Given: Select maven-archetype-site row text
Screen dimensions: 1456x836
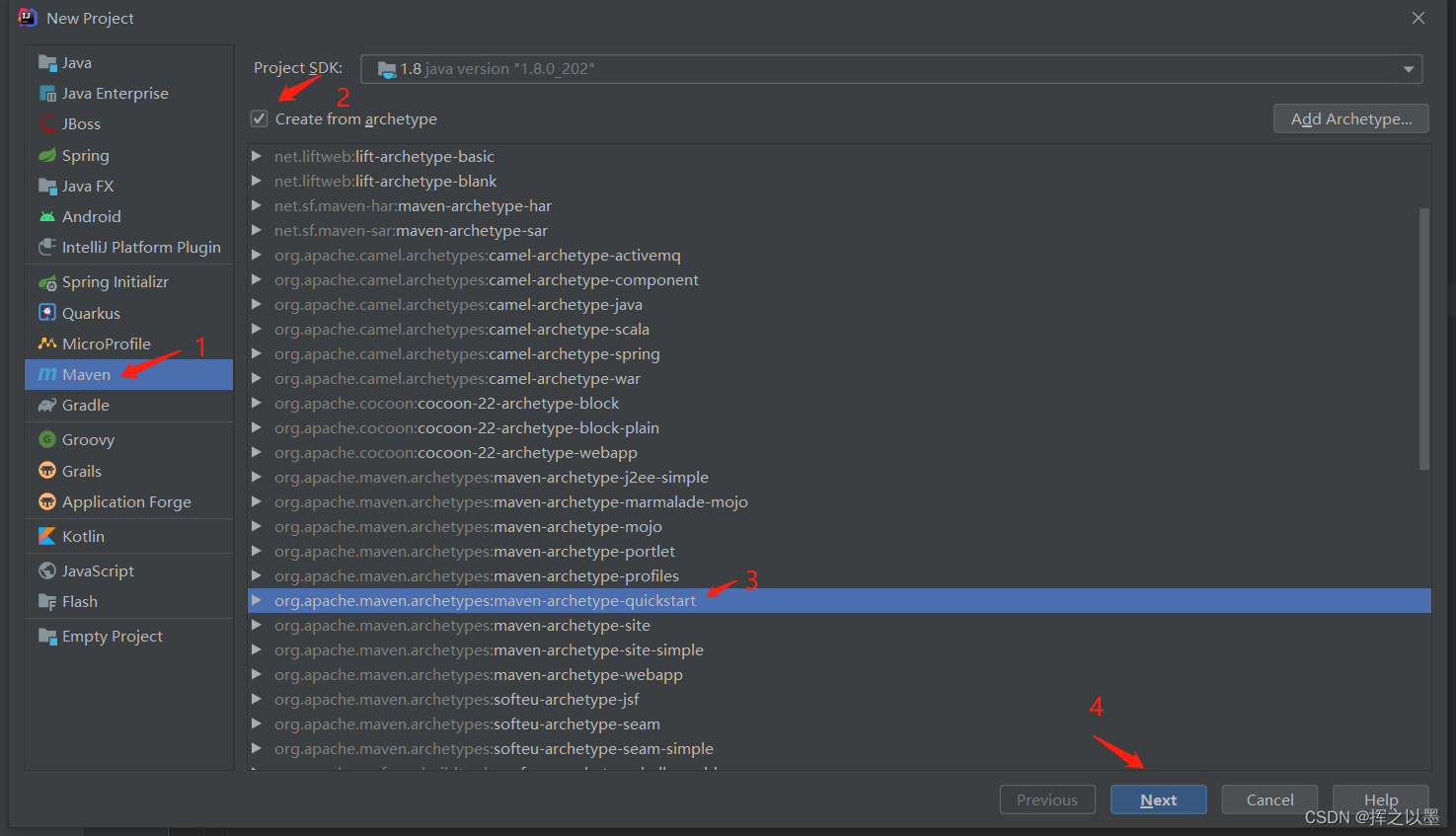Looking at the screenshot, I should (462, 626).
